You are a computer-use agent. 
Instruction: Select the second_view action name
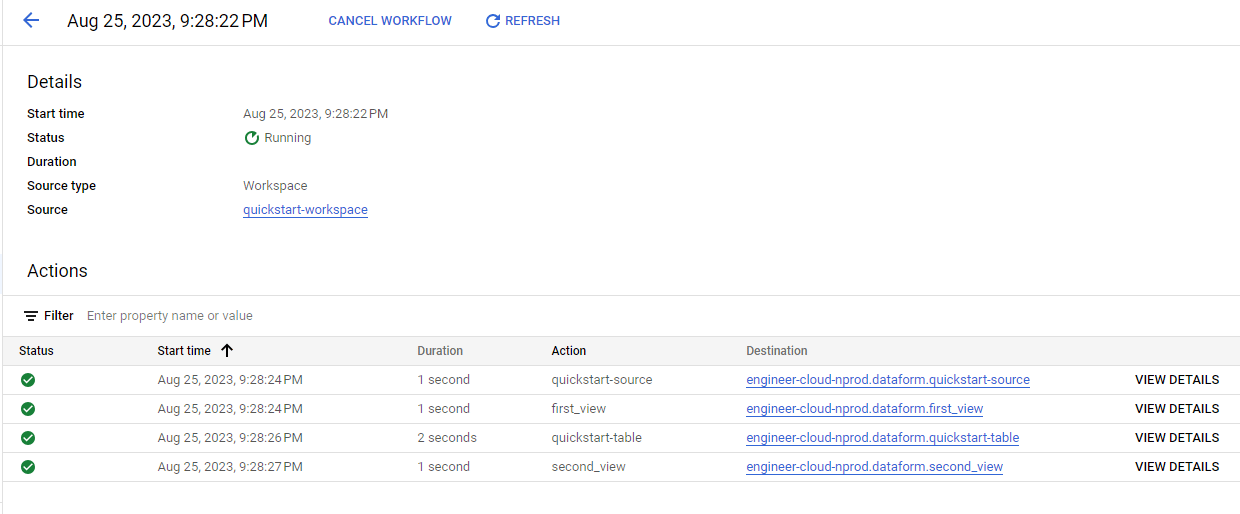click(589, 467)
